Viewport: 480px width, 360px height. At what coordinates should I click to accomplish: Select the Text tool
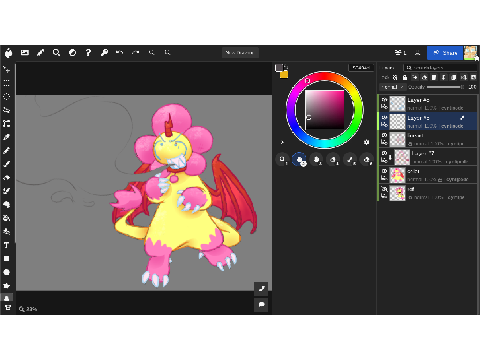pyautogui.click(x=7, y=245)
